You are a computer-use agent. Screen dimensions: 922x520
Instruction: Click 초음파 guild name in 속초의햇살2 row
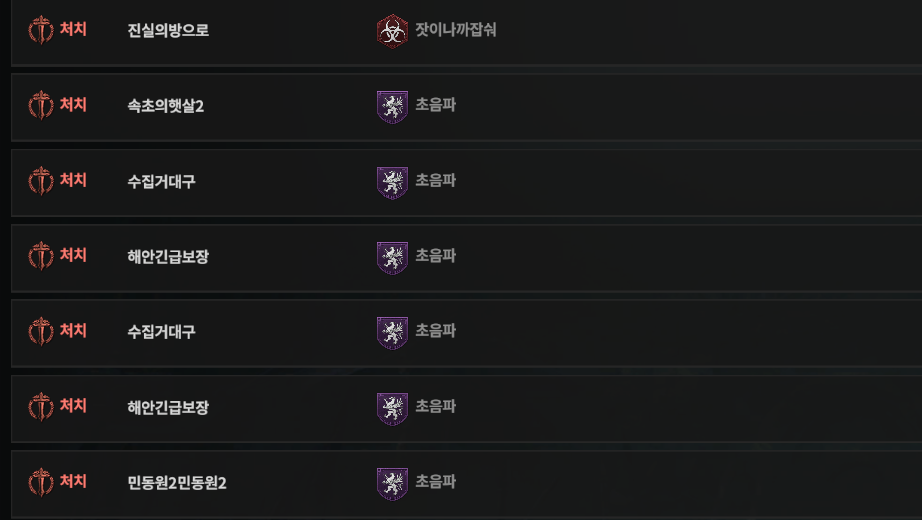(436, 105)
